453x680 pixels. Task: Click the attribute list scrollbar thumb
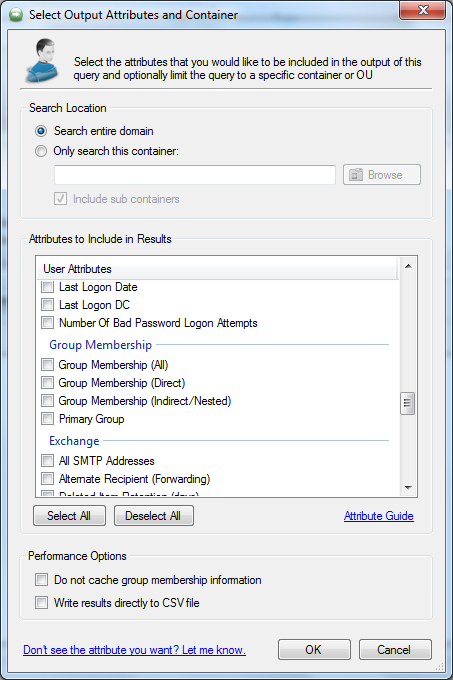(x=407, y=404)
